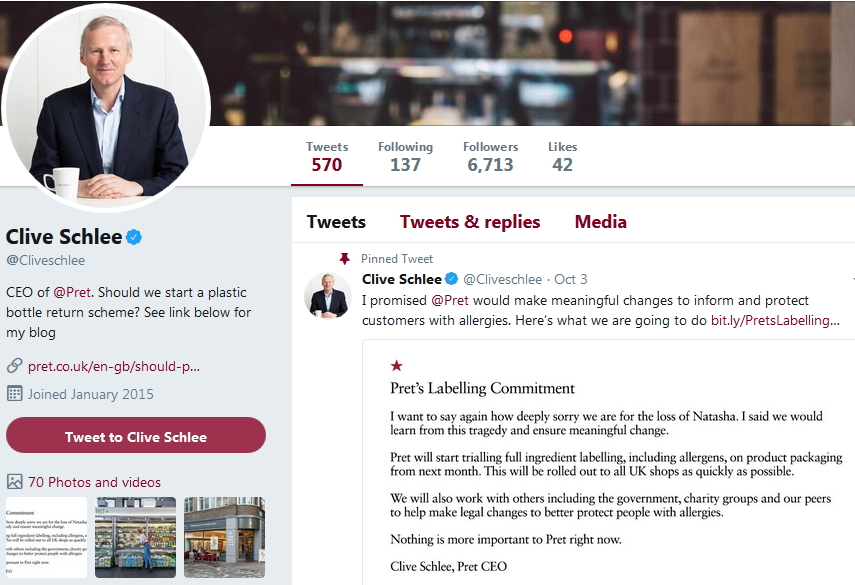Image resolution: width=855 pixels, height=585 pixels.
Task: Open the small avatar in pinned tweet
Action: (x=326, y=295)
